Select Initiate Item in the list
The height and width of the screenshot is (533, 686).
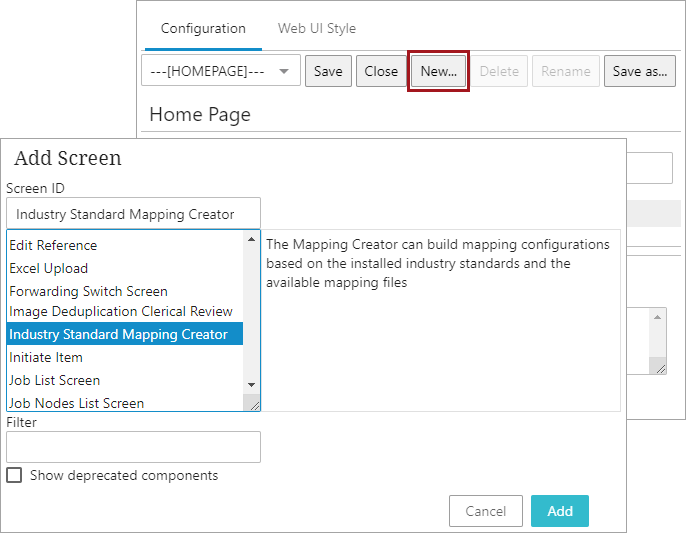click(125, 357)
